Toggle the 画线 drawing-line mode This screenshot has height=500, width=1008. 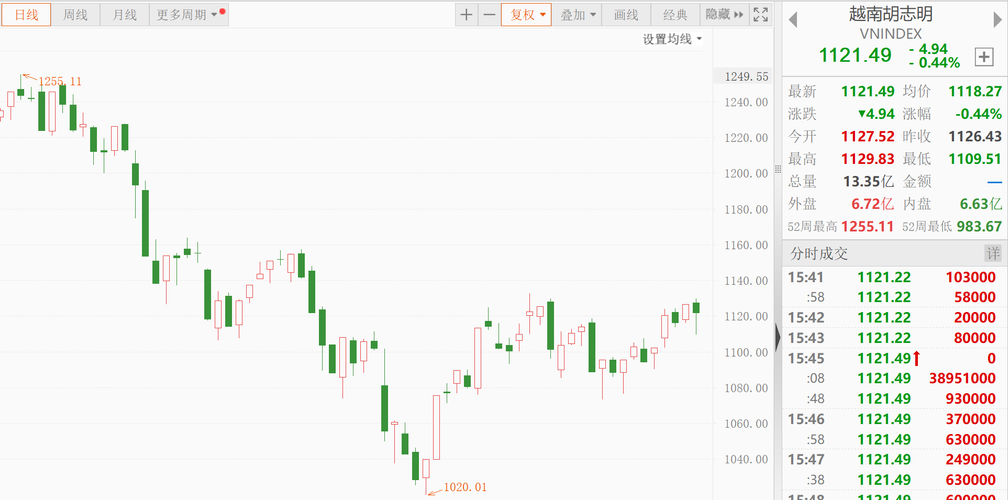tap(626, 14)
